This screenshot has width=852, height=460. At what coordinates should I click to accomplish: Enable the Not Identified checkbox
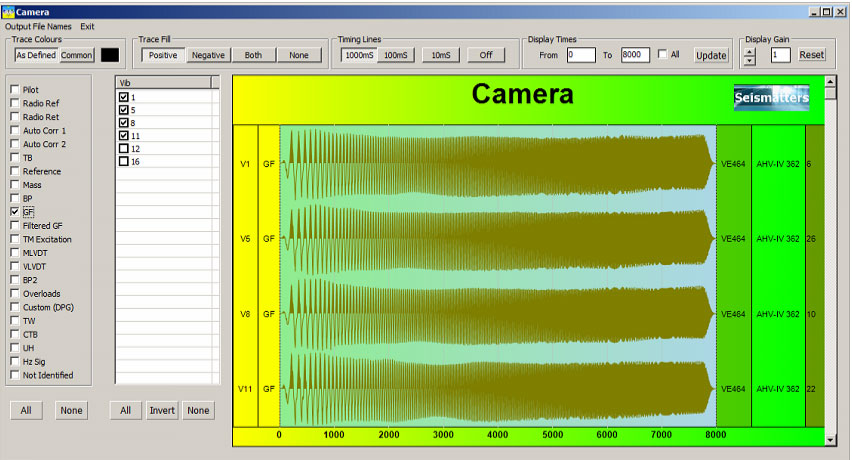(x=15, y=375)
